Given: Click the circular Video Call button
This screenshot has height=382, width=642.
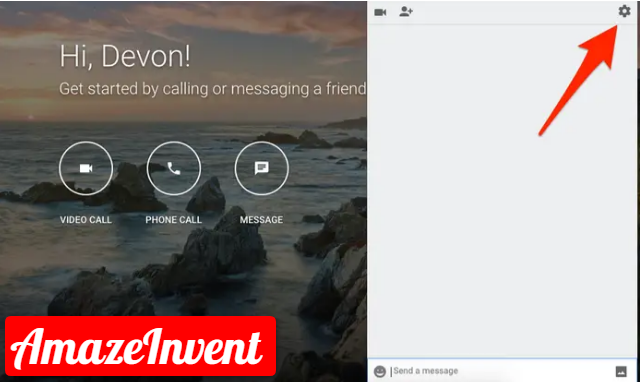Looking at the screenshot, I should [86, 168].
